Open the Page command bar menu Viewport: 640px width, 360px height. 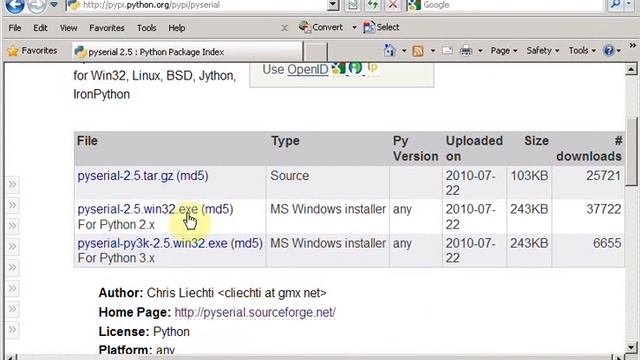tap(504, 51)
